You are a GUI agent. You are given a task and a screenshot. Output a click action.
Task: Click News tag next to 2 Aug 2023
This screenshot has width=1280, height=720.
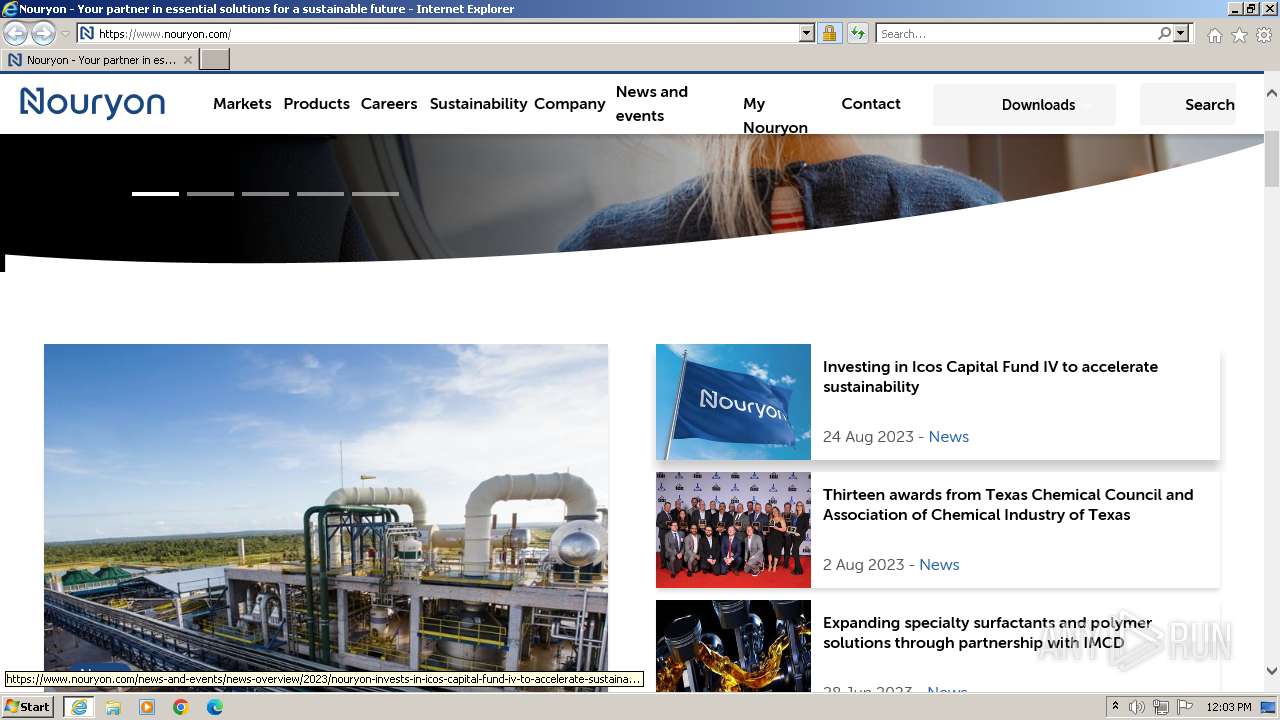pyautogui.click(x=939, y=565)
